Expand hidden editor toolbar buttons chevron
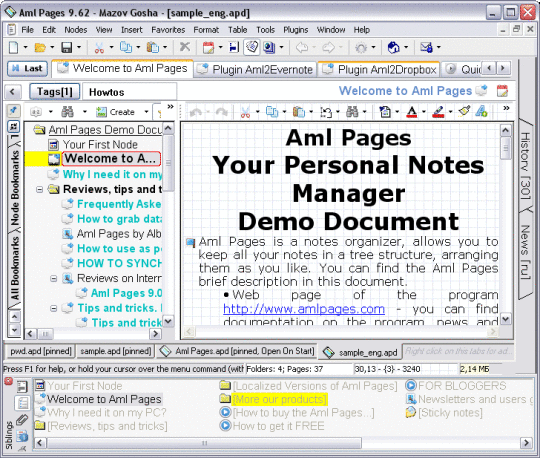Image resolution: width=540 pixels, height=458 pixels. [506, 108]
